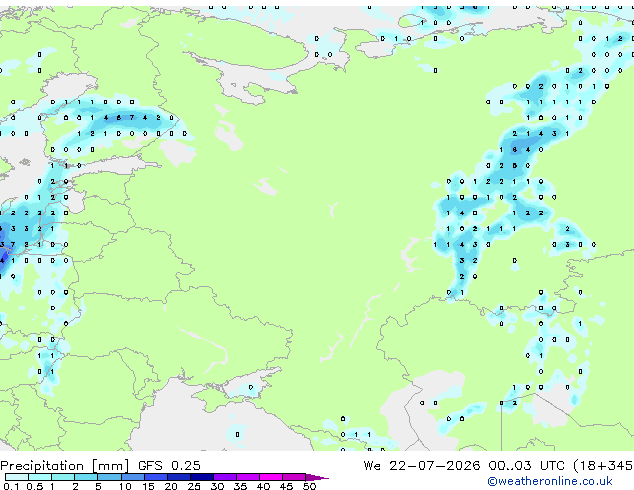Click the 'Precipitation [mm]' map title
Image resolution: width=634 pixels, height=490 pixels.
65,466
